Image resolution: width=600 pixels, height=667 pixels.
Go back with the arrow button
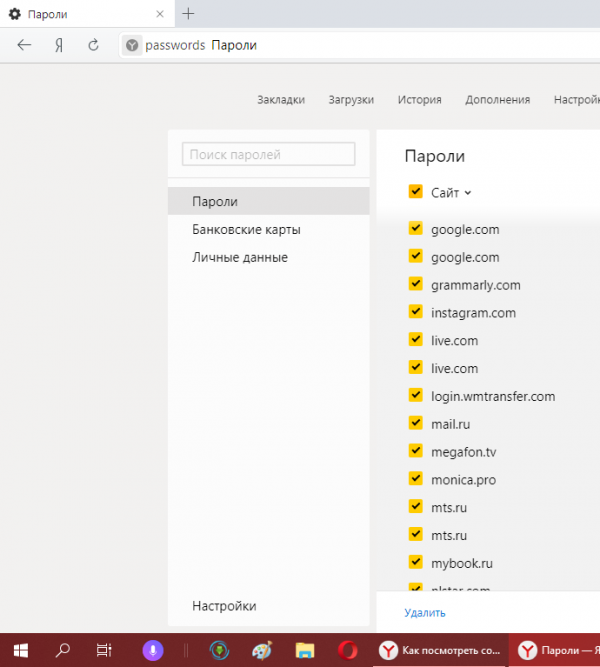point(24,45)
